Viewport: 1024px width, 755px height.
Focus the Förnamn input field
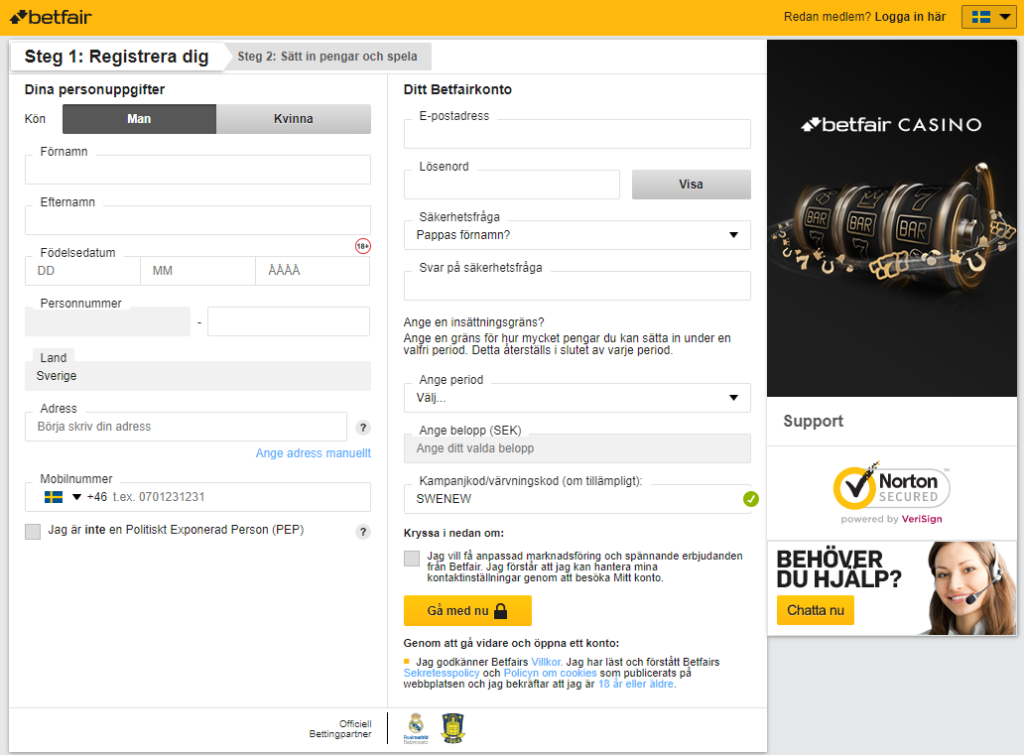pyautogui.click(x=198, y=170)
